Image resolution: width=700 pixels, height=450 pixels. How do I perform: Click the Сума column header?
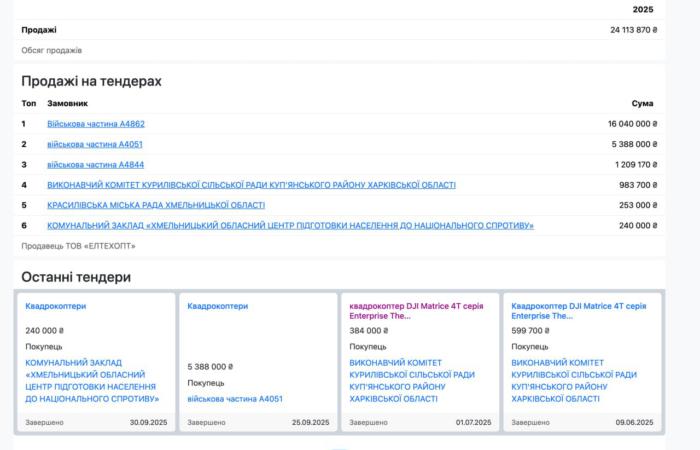[x=642, y=103]
